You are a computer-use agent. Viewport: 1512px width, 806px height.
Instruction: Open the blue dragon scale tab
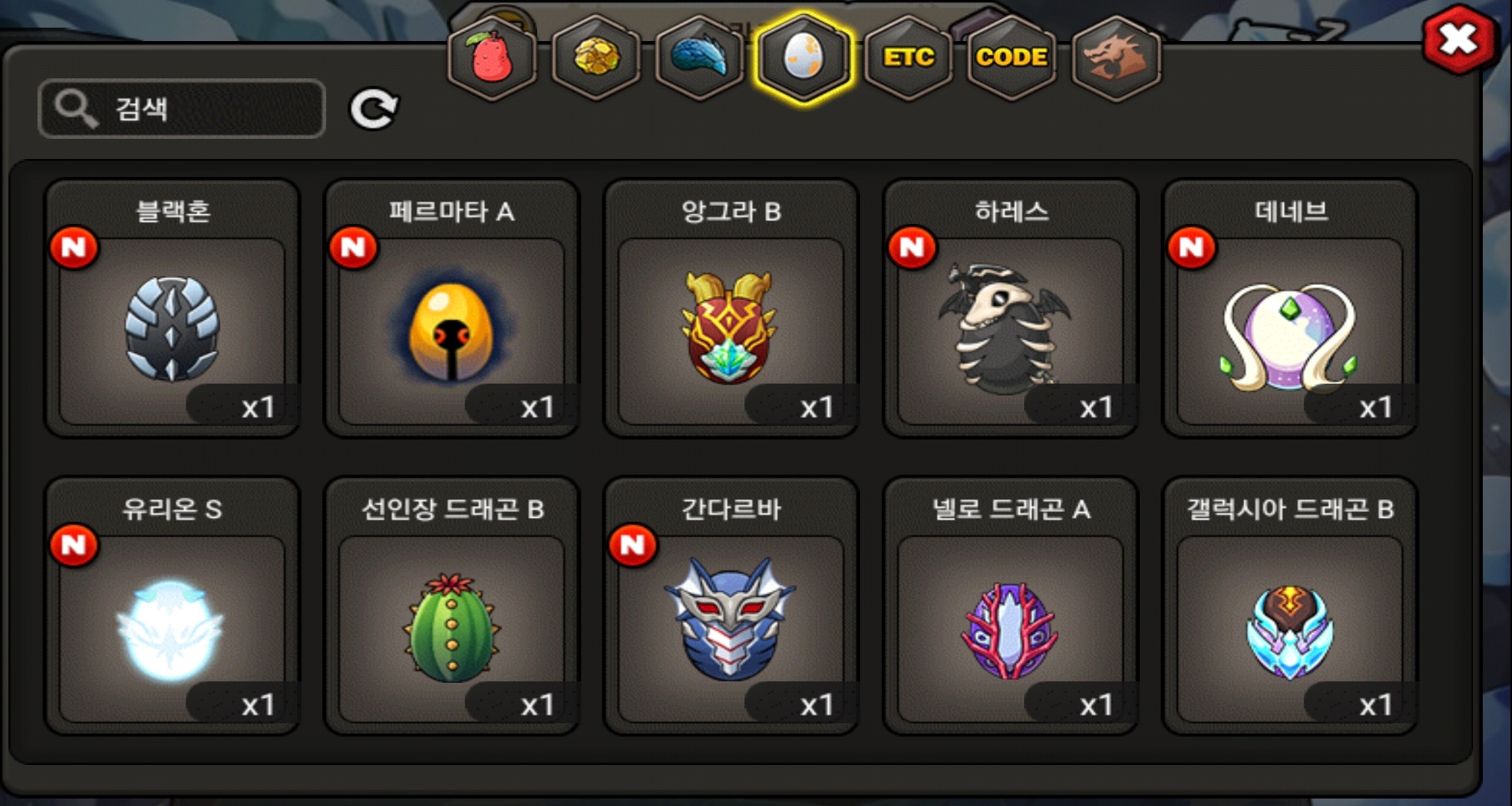(x=699, y=57)
